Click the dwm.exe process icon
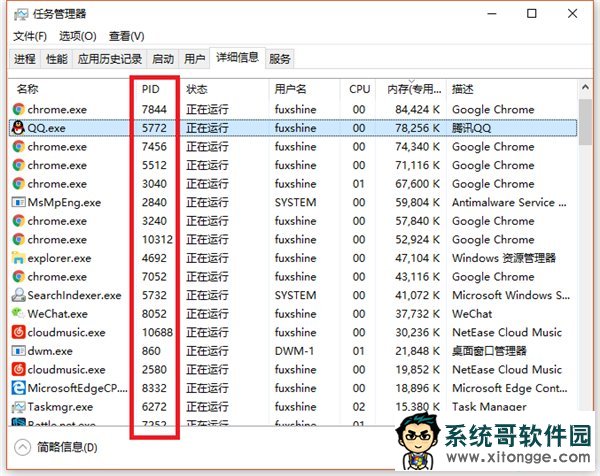The width and height of the screenshot is (600, 476). [x=18, y=350]
